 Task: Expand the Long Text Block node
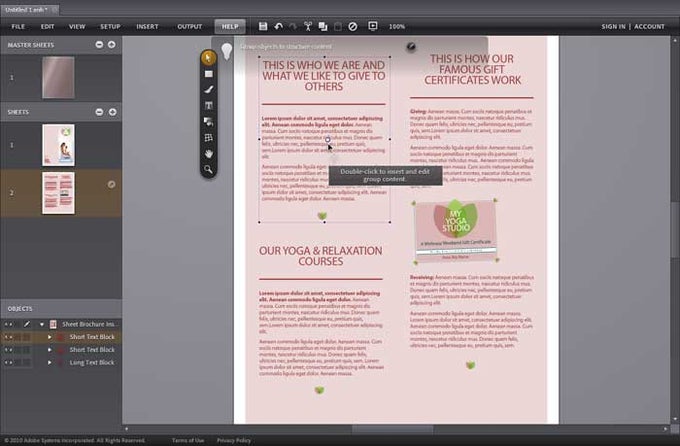coord(49,362)
